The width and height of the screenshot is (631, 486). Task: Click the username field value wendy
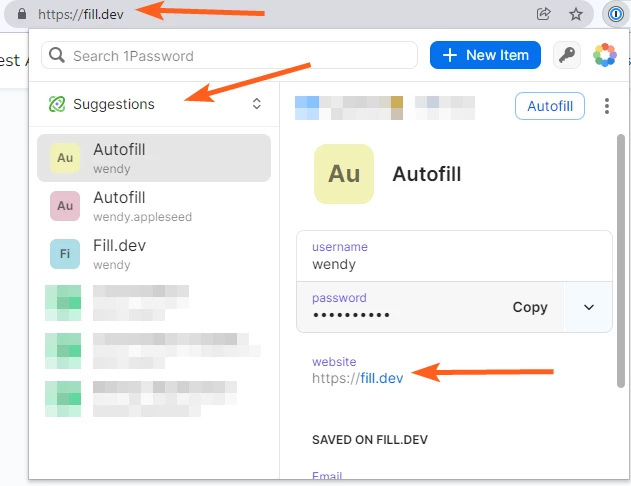coord(334,264)
